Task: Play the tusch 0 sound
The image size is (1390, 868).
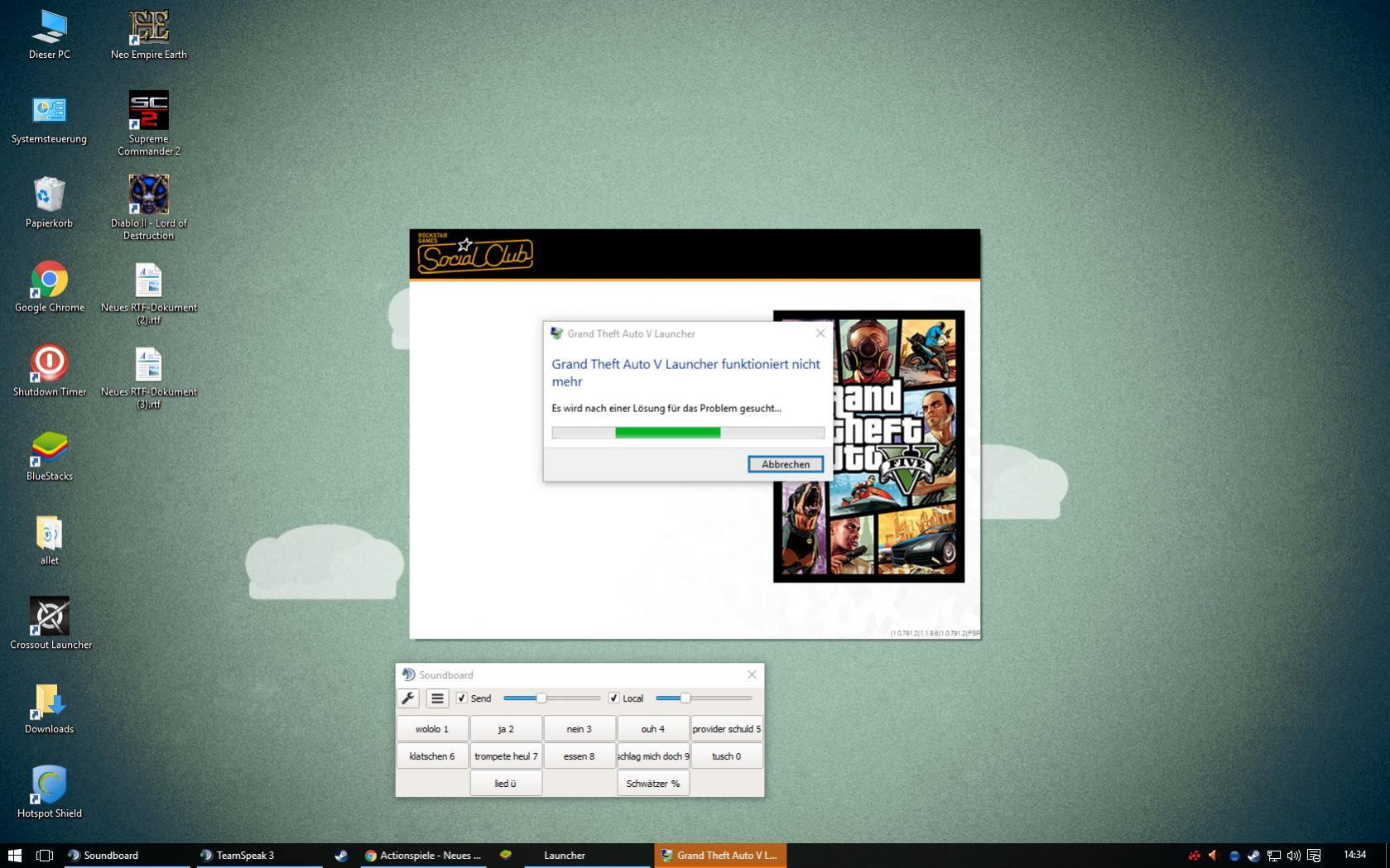Action: click(727, 756)
